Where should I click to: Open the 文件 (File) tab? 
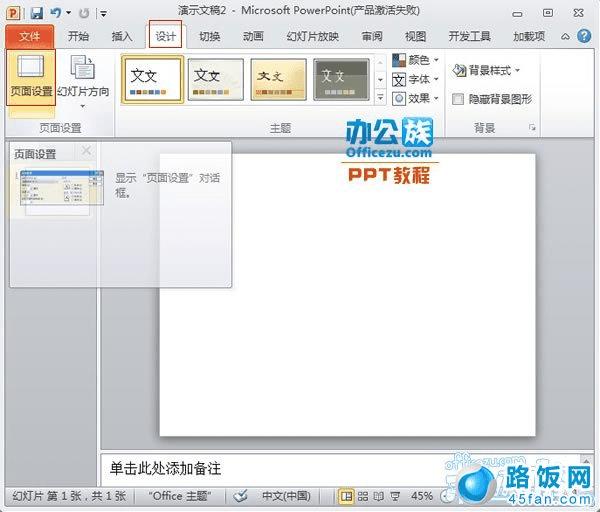(29, 36)
